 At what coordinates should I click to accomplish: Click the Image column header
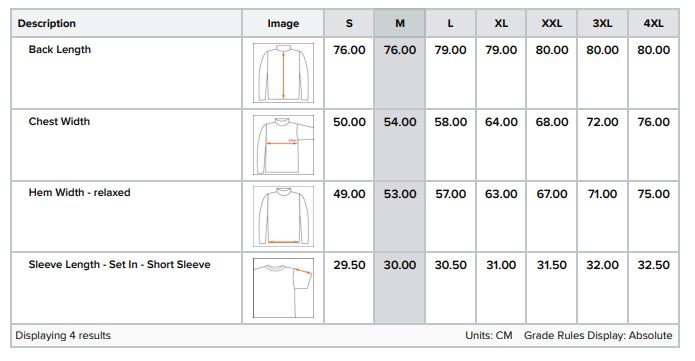tap(283, 24)
